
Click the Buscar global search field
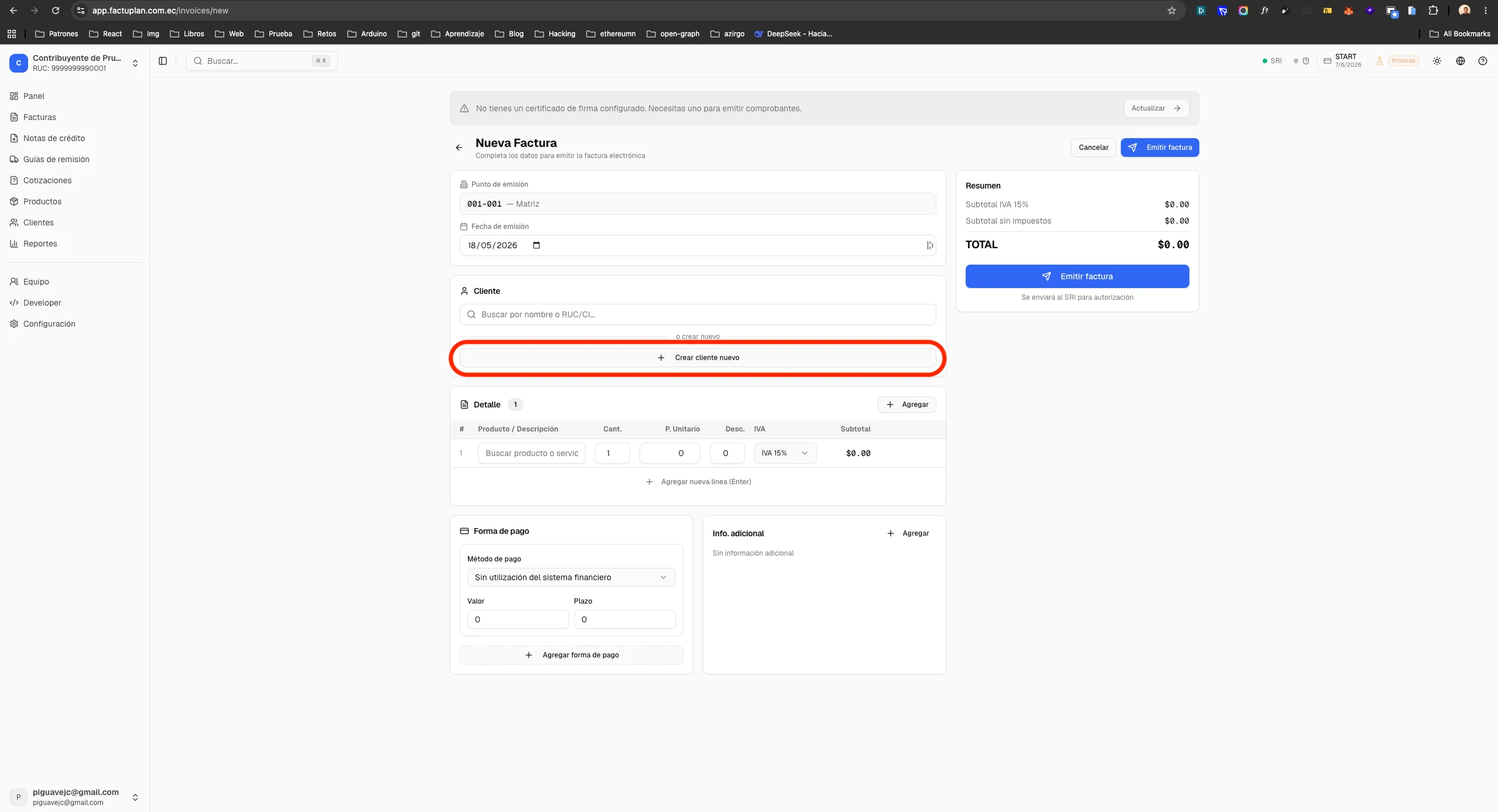(261, 61)
